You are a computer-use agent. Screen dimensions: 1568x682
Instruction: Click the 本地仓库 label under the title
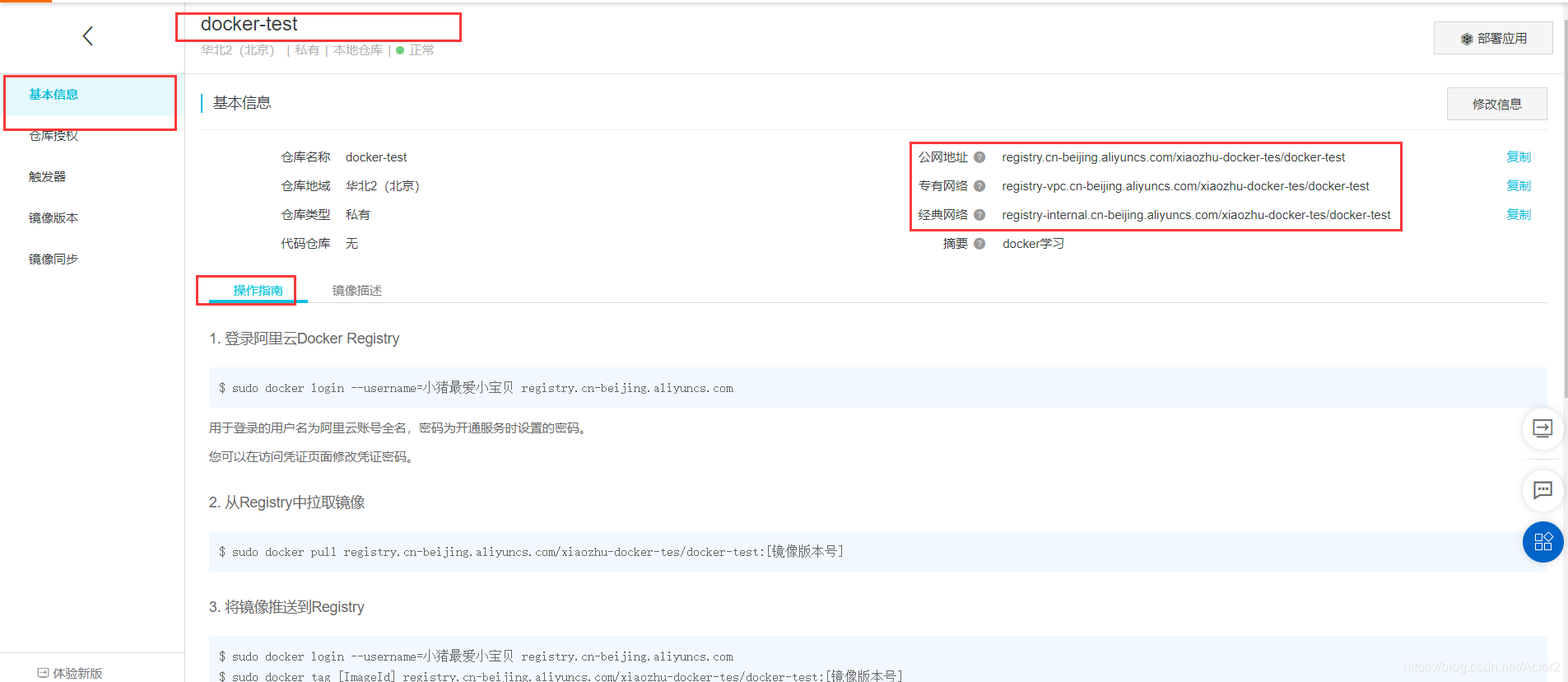click(x=358, y=50)
